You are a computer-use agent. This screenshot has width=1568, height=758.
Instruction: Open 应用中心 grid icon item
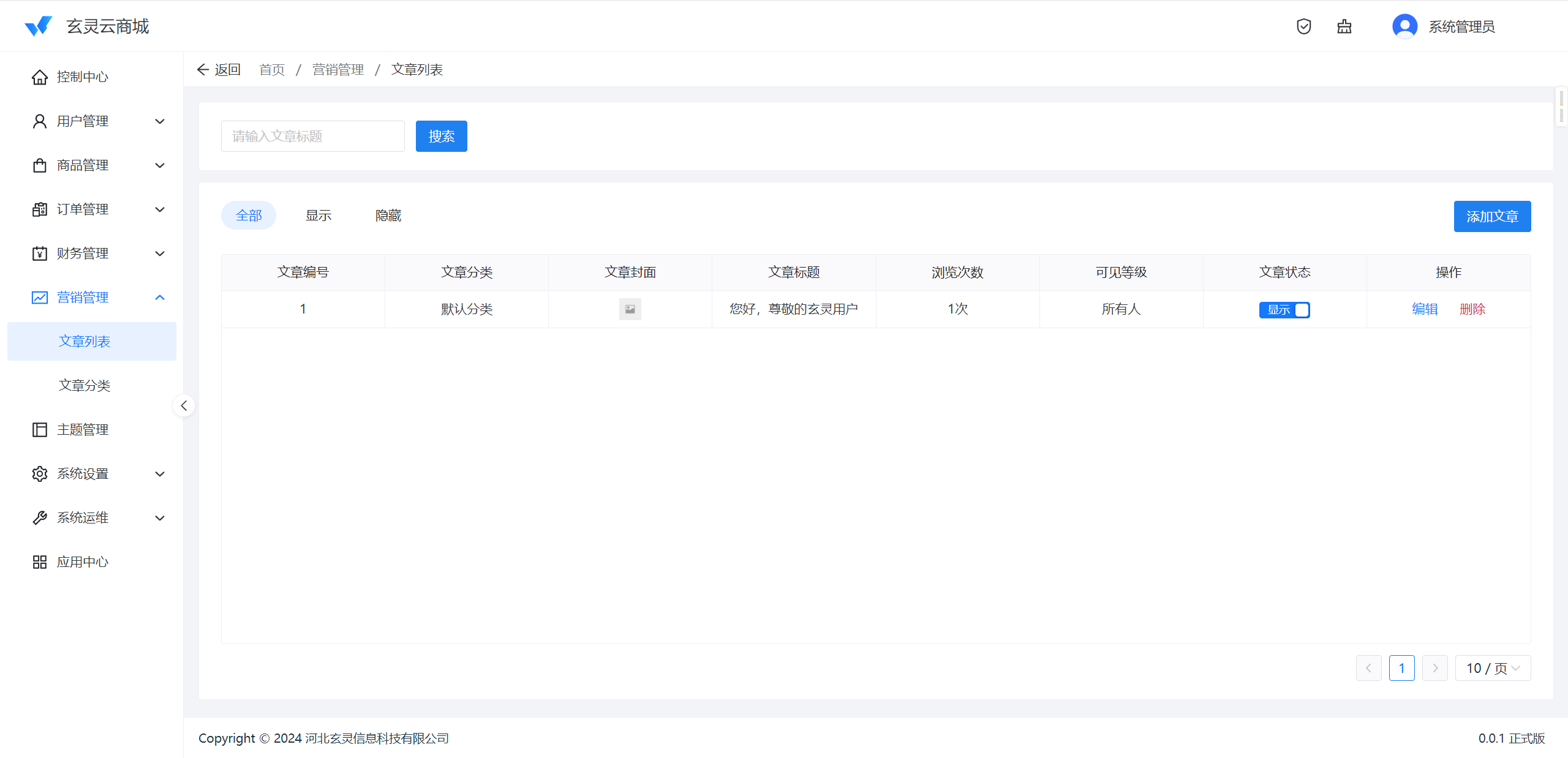tap(40, 562)
